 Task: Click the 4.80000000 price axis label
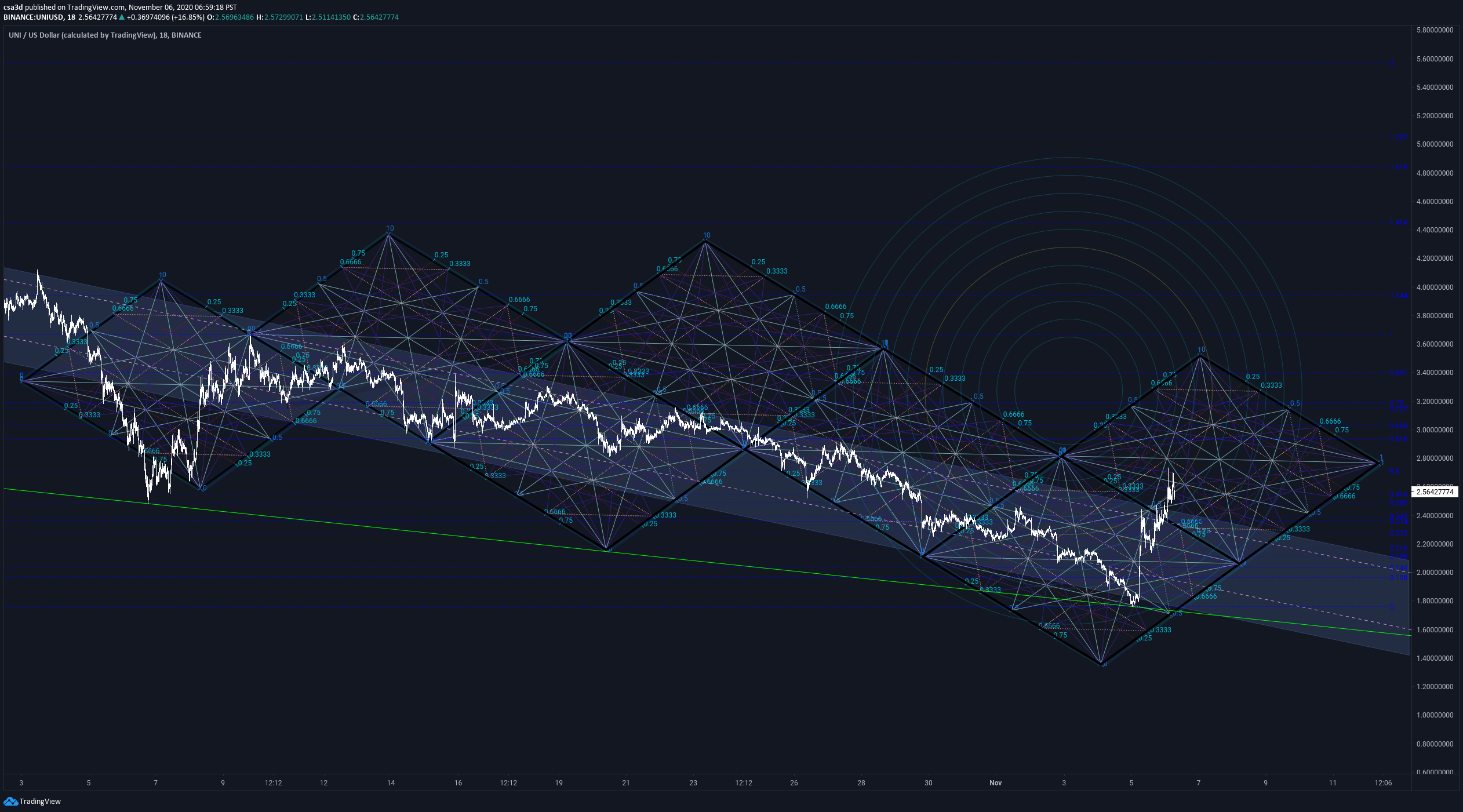click(1435, 173)
